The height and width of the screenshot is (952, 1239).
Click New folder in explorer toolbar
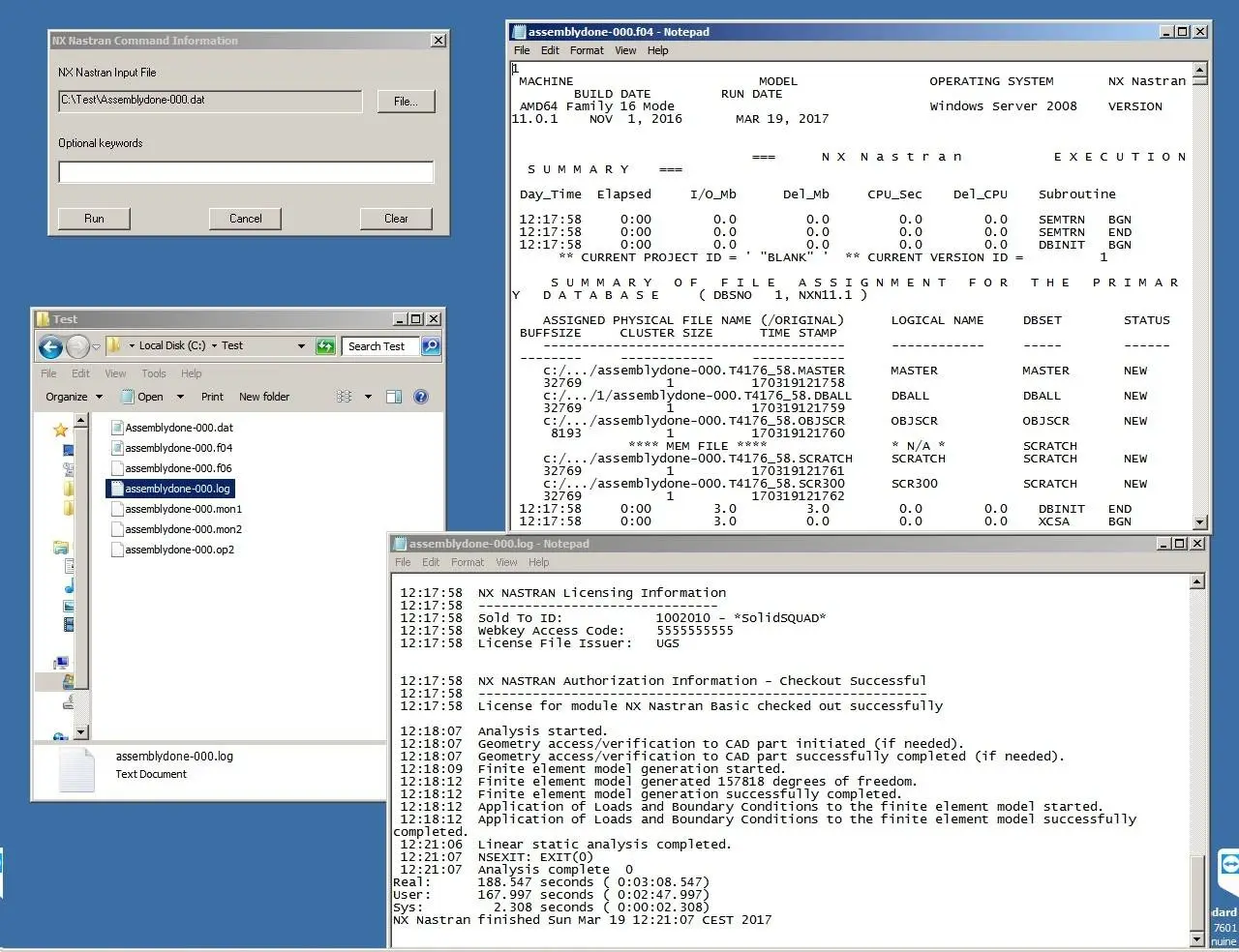[x=264, y=397]
